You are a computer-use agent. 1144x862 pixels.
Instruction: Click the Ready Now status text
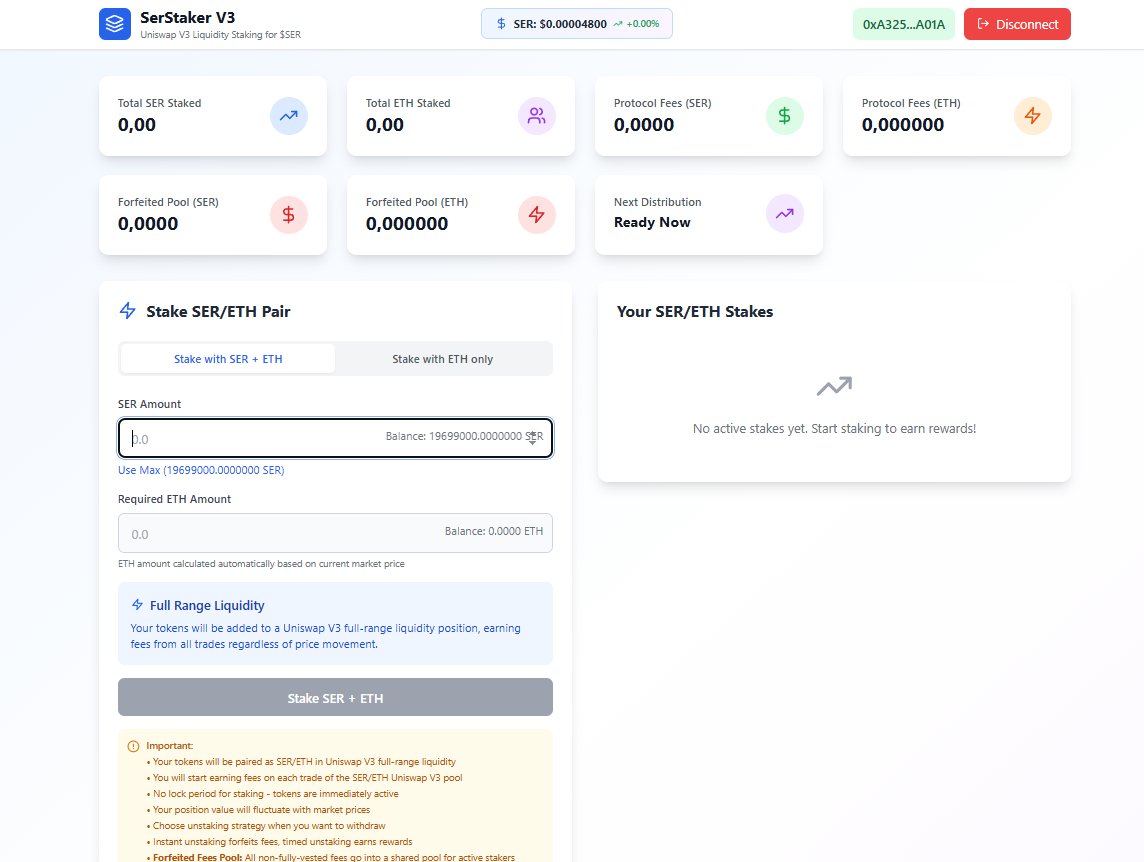(652, 223)
